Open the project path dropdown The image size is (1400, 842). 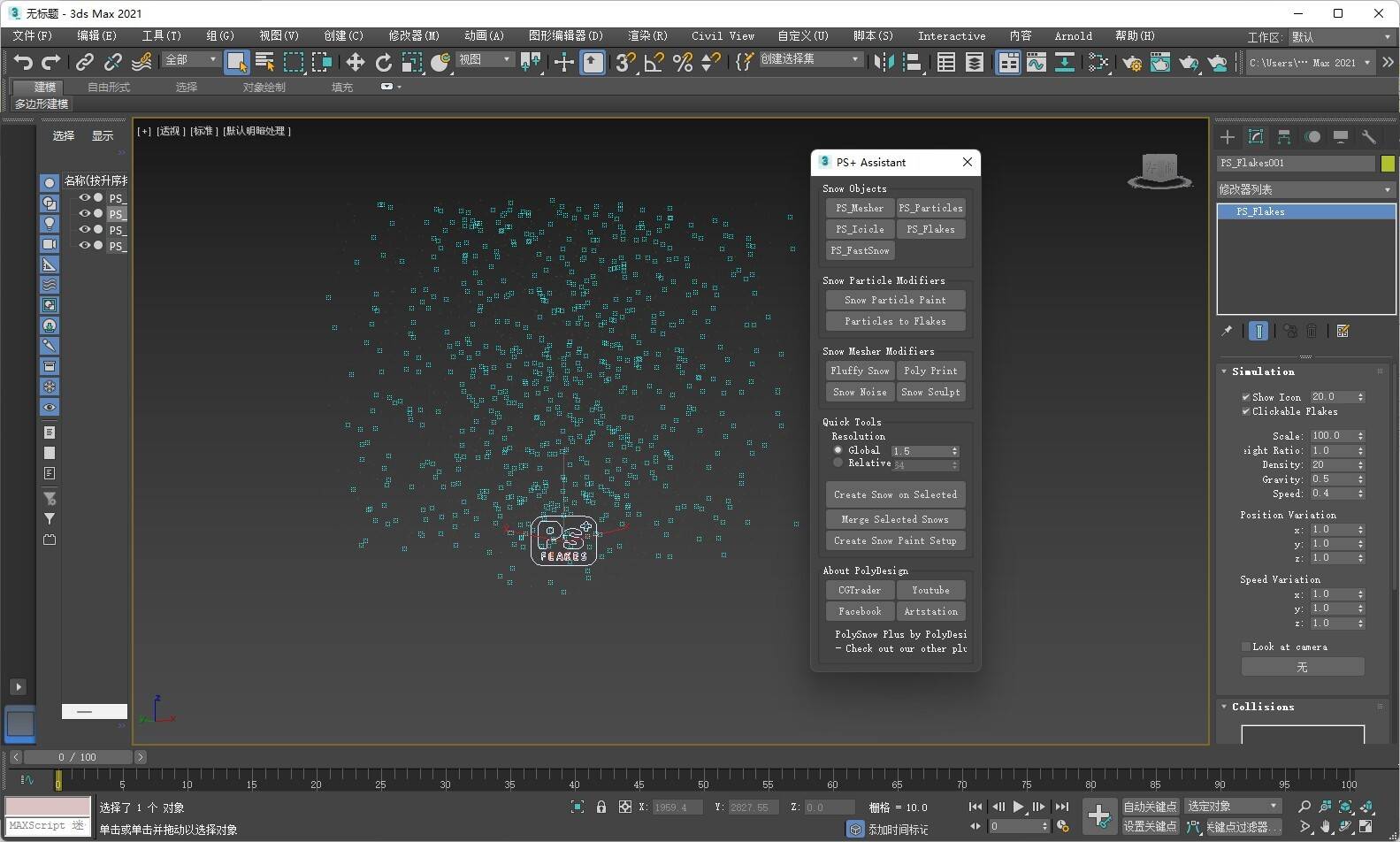click(1310, 63)
